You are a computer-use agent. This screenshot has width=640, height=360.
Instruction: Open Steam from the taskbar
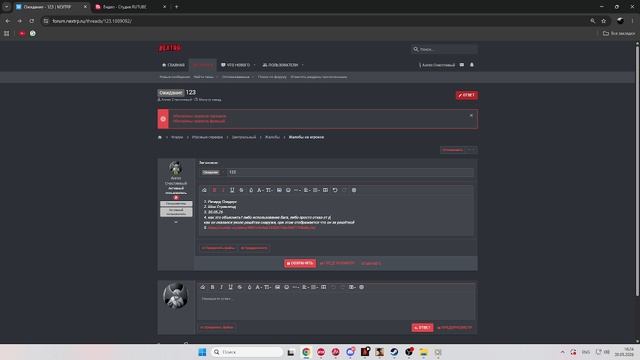394,352
